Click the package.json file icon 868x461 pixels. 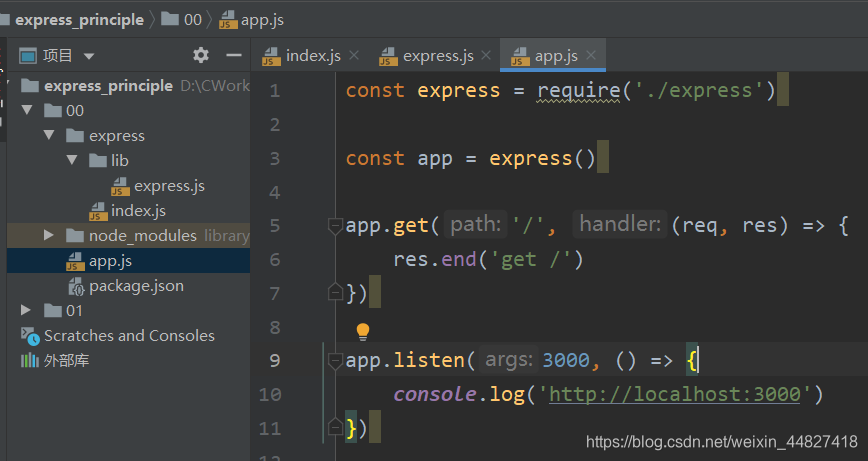(76, 286)
